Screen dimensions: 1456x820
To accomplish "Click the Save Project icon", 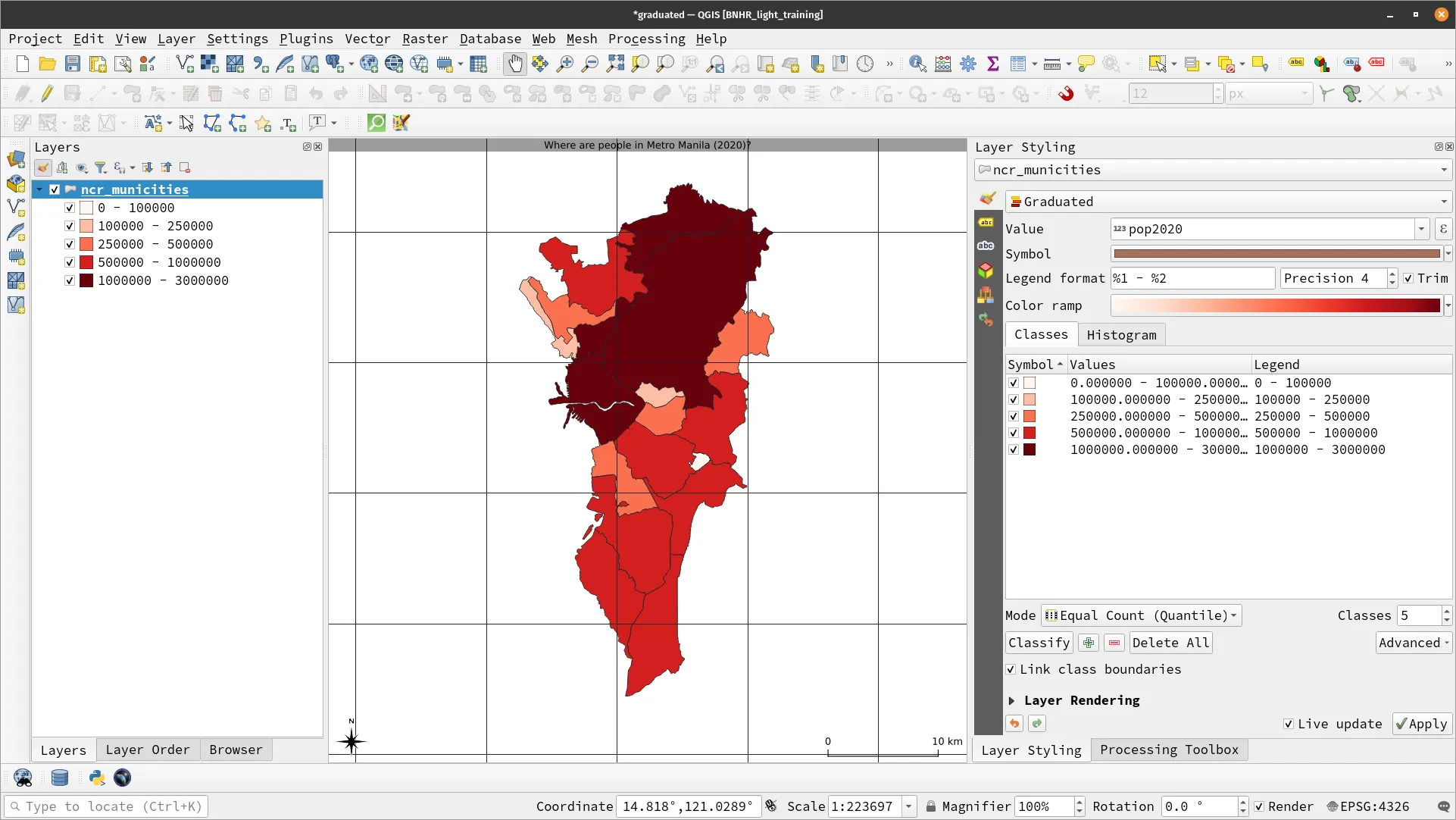I will coord(73,64).
